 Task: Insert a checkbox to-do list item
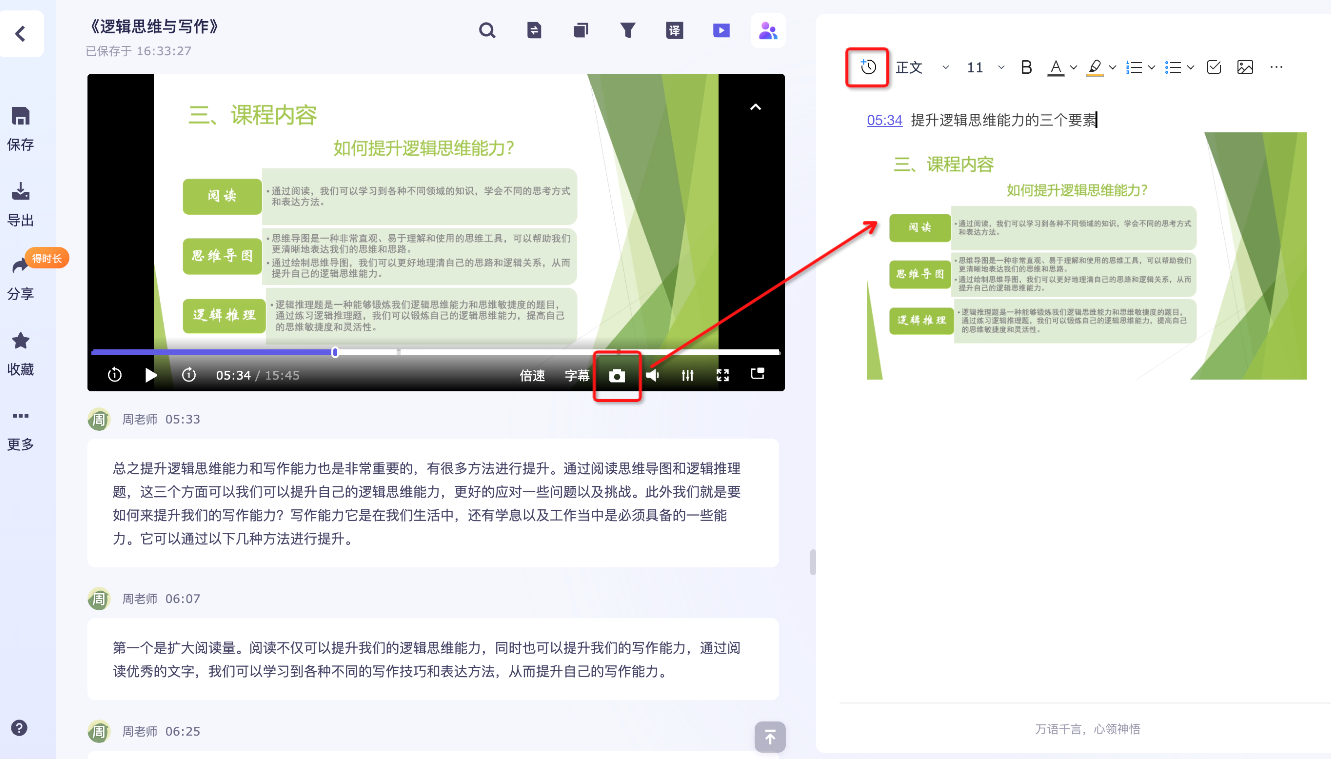(1214, 67)
